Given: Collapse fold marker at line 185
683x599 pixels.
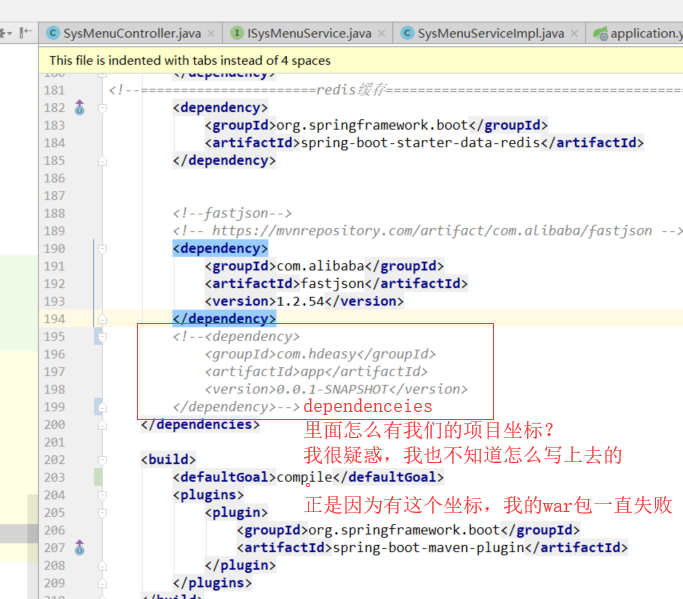Looking at the screenshot, I should [x=102, y=161].
